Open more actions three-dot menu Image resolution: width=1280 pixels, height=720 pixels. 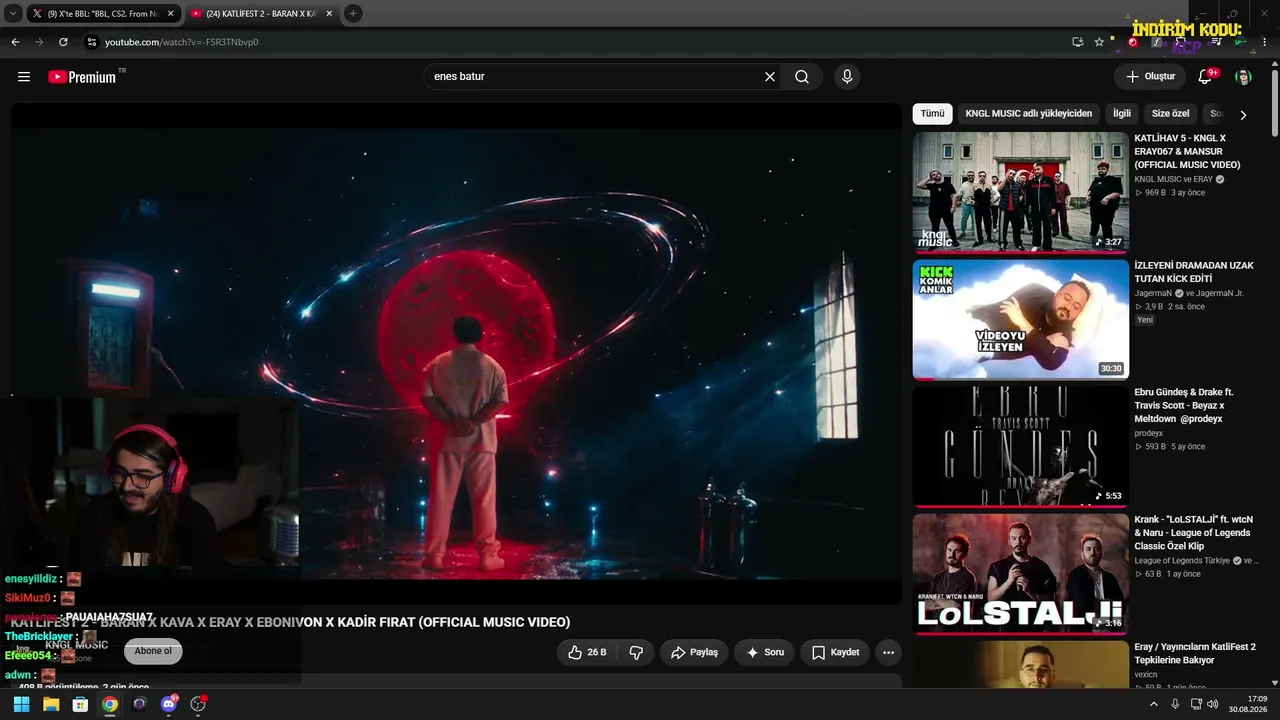click(888, 653)
